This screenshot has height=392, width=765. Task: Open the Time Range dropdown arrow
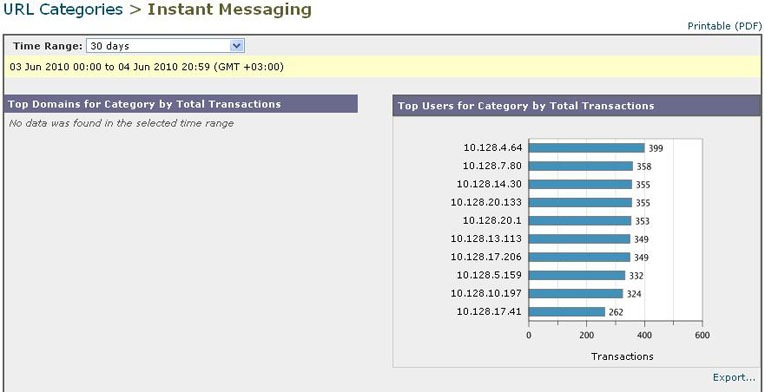[237, 46]
